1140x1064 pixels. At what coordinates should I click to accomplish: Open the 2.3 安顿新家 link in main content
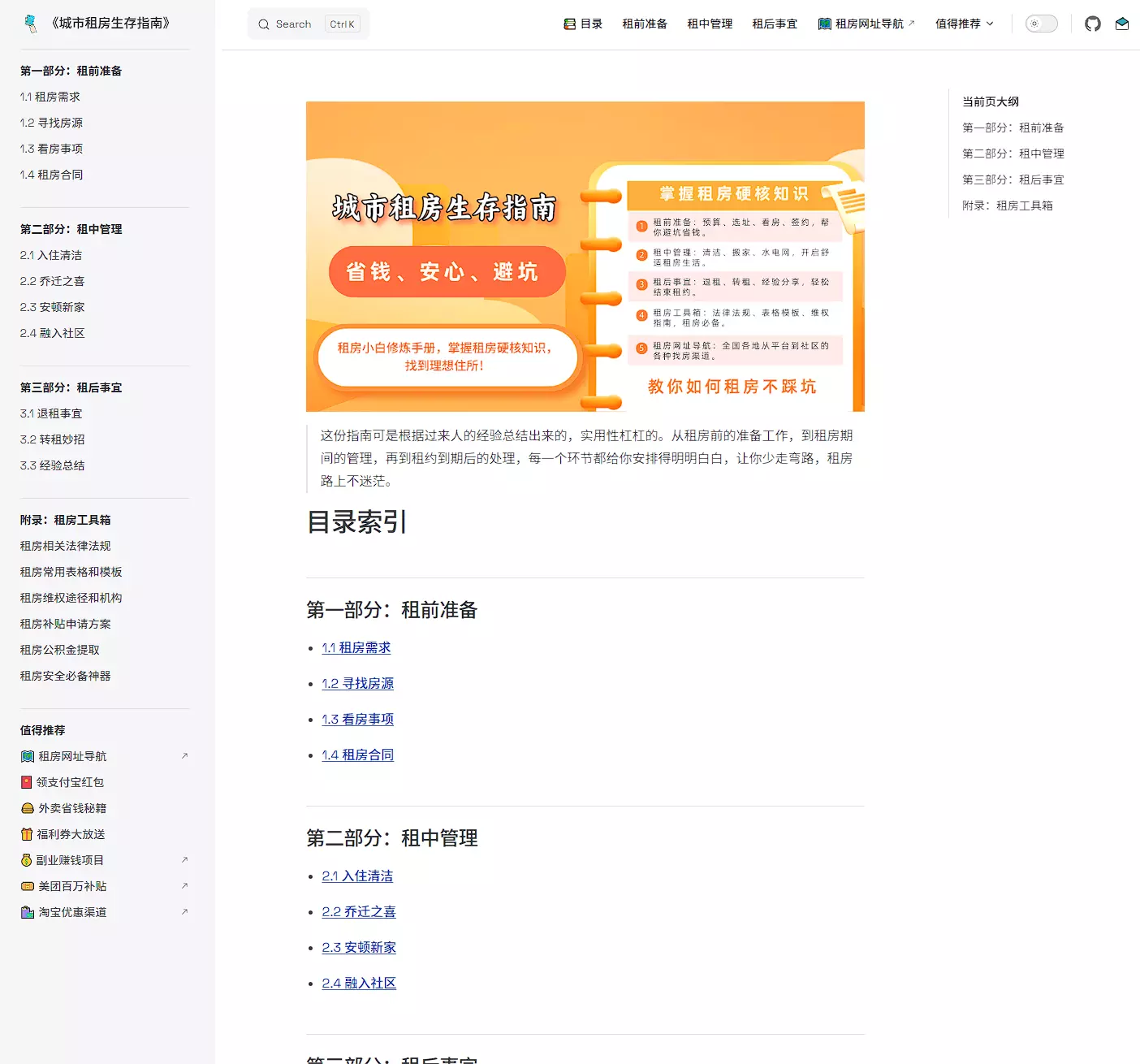359,947
